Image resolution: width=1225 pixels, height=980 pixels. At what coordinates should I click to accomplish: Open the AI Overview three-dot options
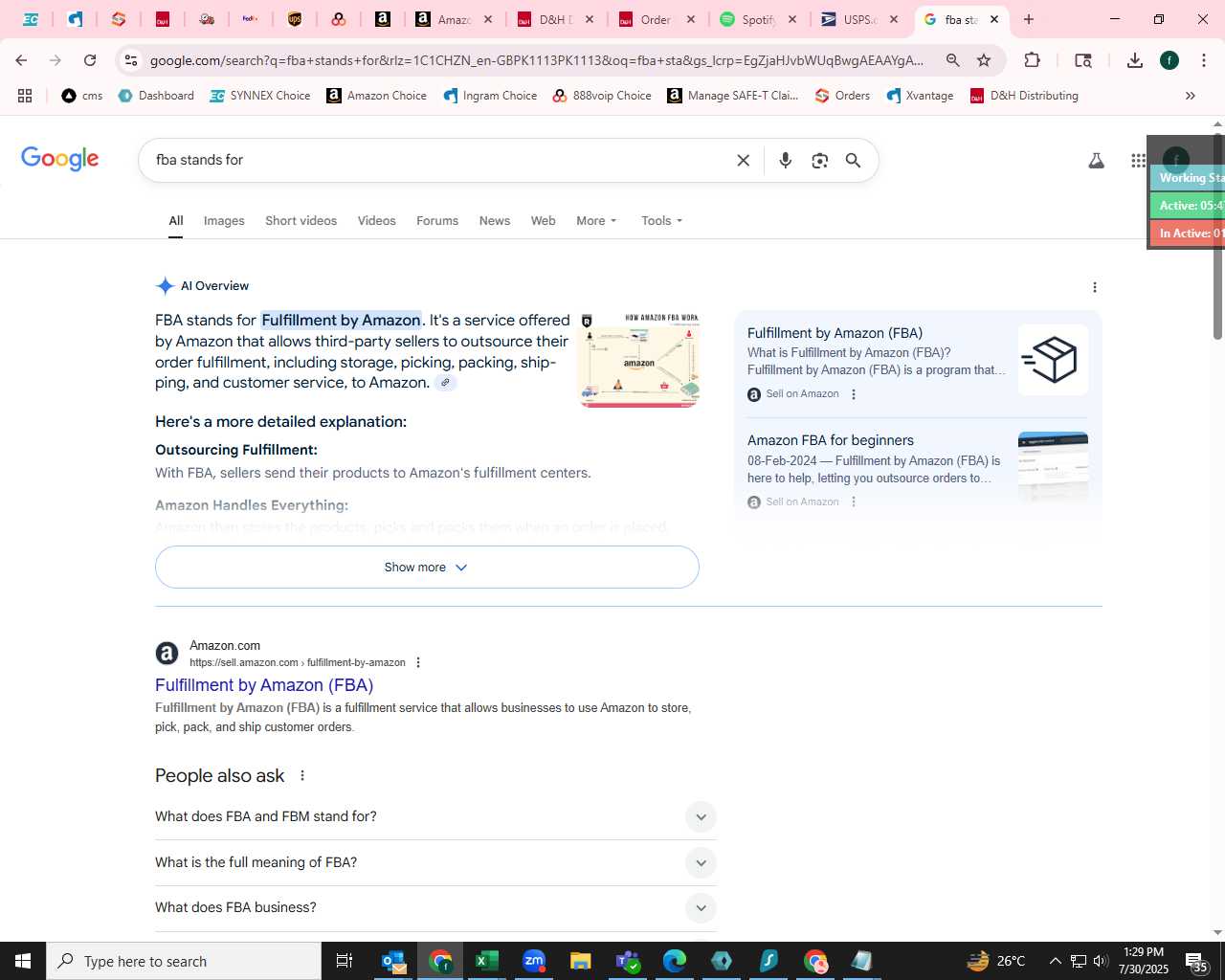tap(1095, 287)
